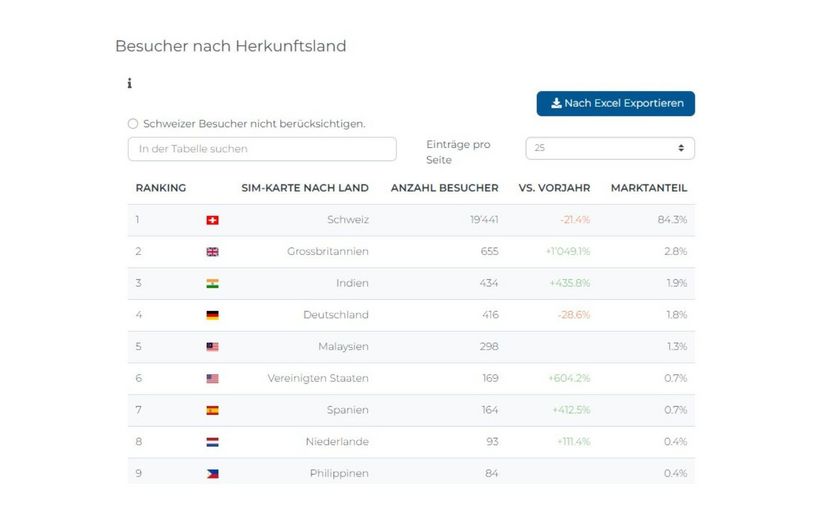Click the Germany flag icon

[x=212, y=315]
